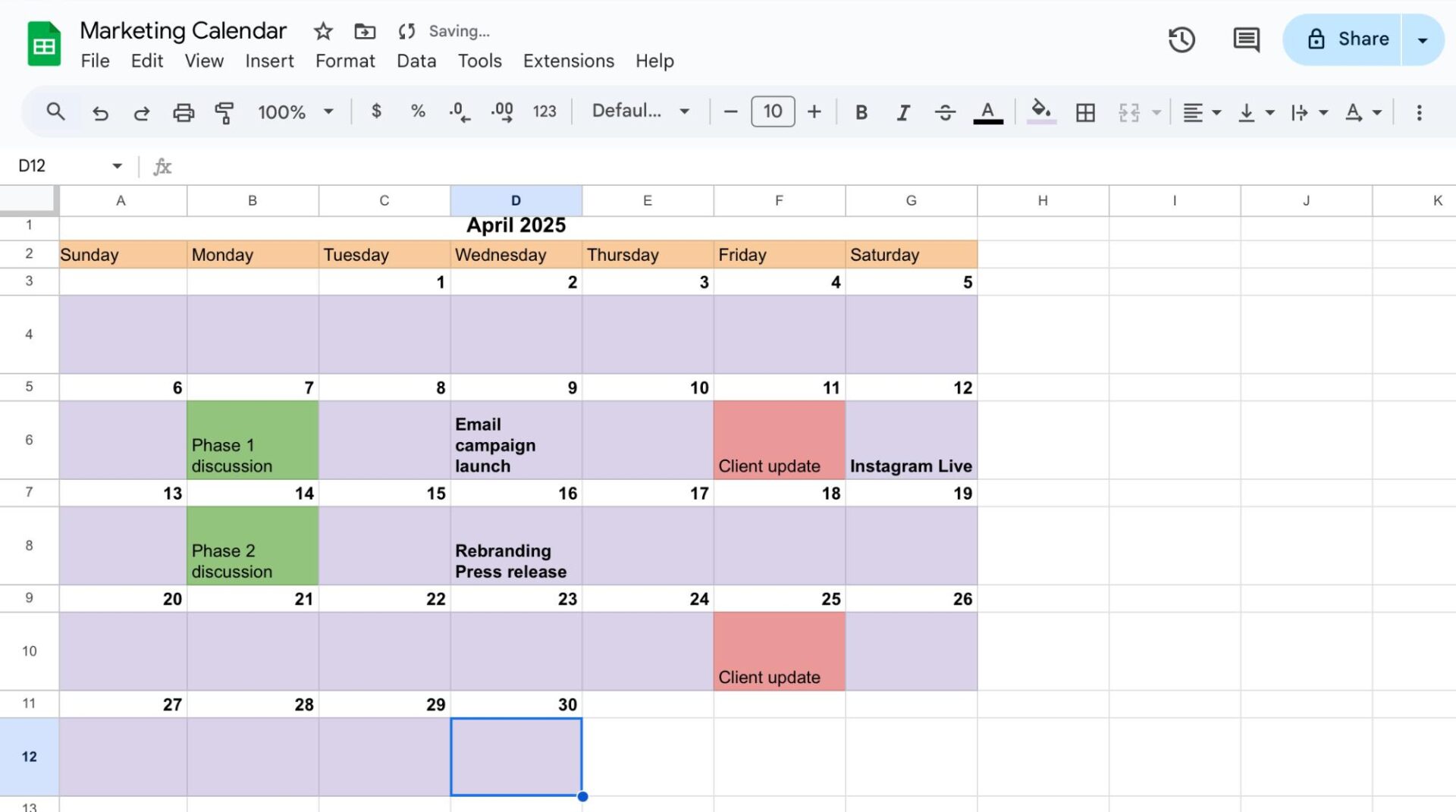Open the horizontal align dropdown
The width and height of the screenshot is (1456, 812).
[x=1200, y=111]
